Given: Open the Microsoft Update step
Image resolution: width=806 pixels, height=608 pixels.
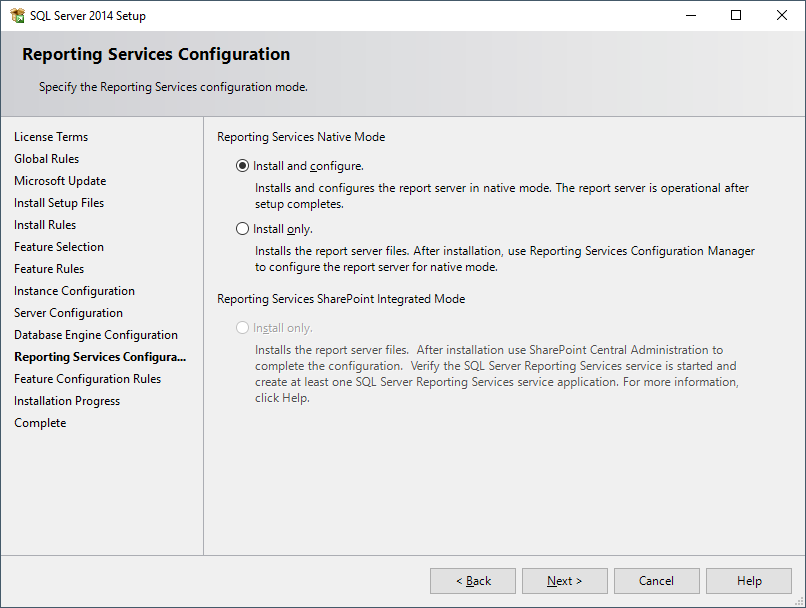Looking at the screenshot, I should (60, 181).
